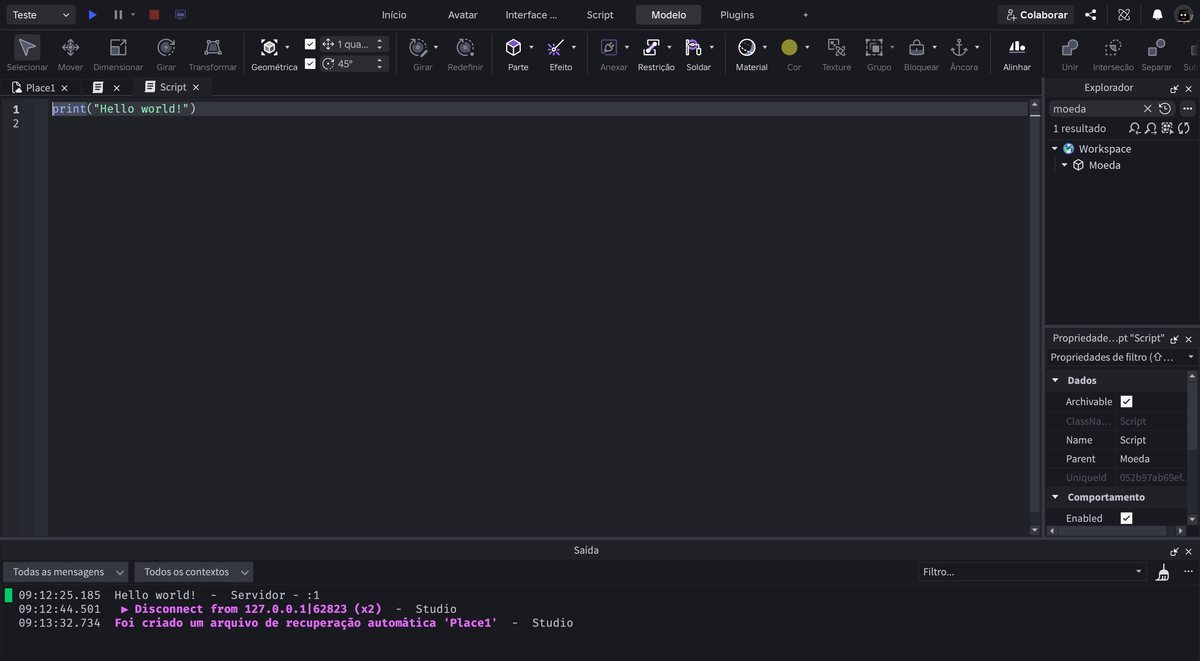
Task: Go to next search result in Explorador
Action: point(1151,128)
